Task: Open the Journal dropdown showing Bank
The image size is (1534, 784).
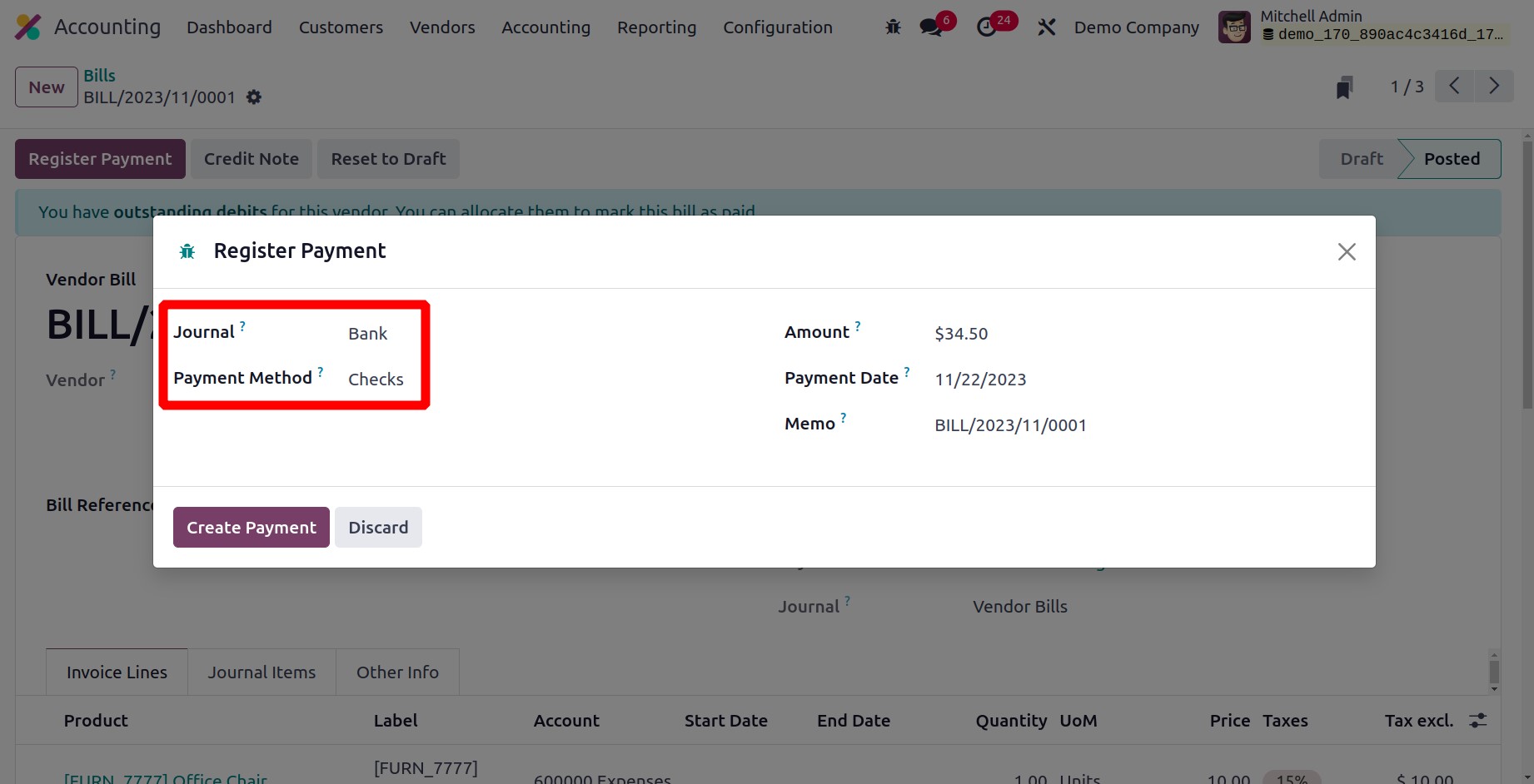Action: click(x=368, y=334)
